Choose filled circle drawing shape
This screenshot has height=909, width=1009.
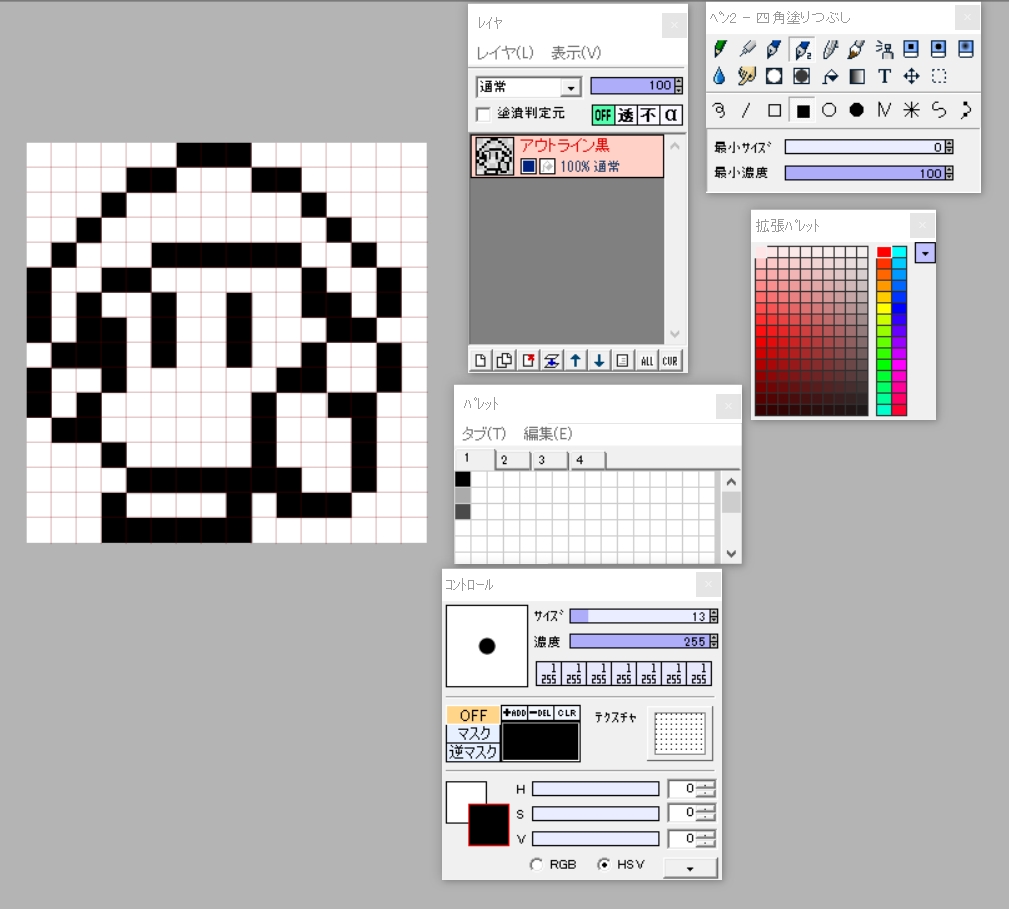[857, 111]
